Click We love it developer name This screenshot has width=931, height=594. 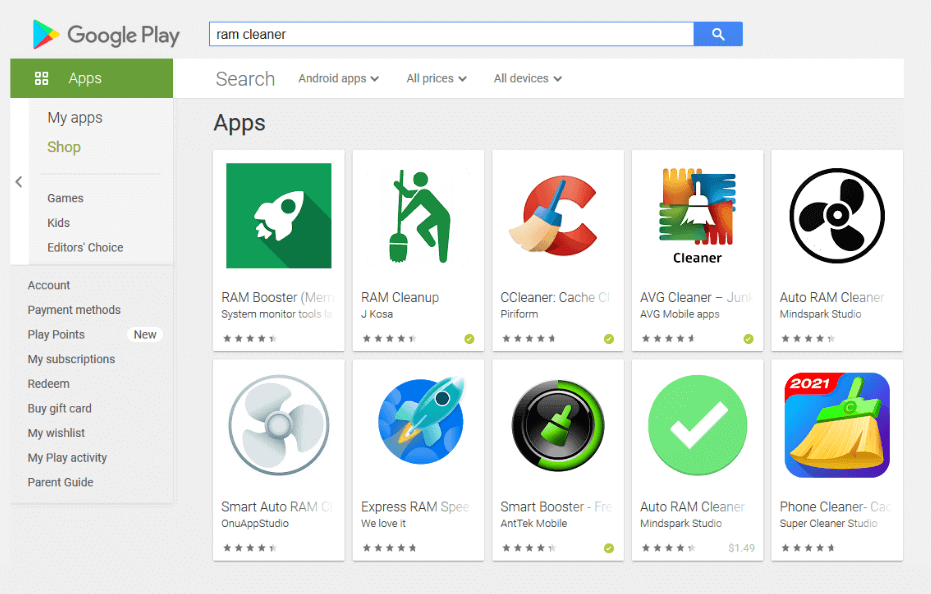(384, 523)
